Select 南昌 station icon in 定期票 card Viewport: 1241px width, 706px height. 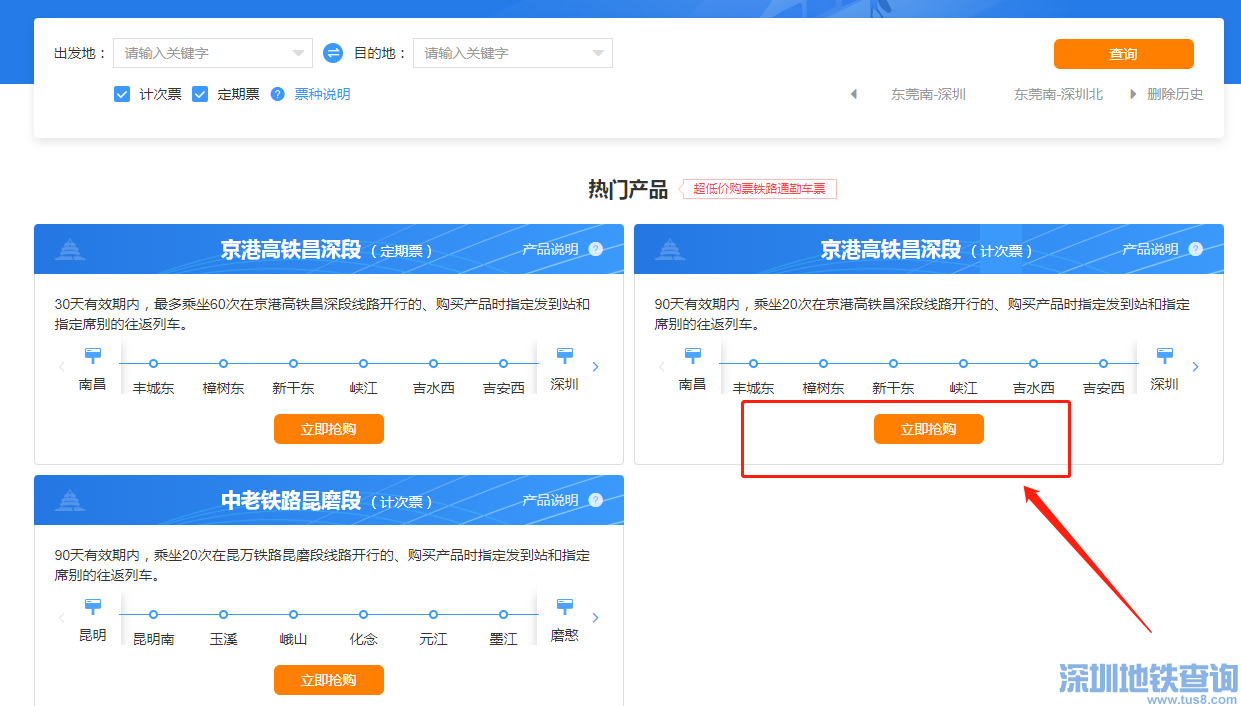[x=93, y=355]
